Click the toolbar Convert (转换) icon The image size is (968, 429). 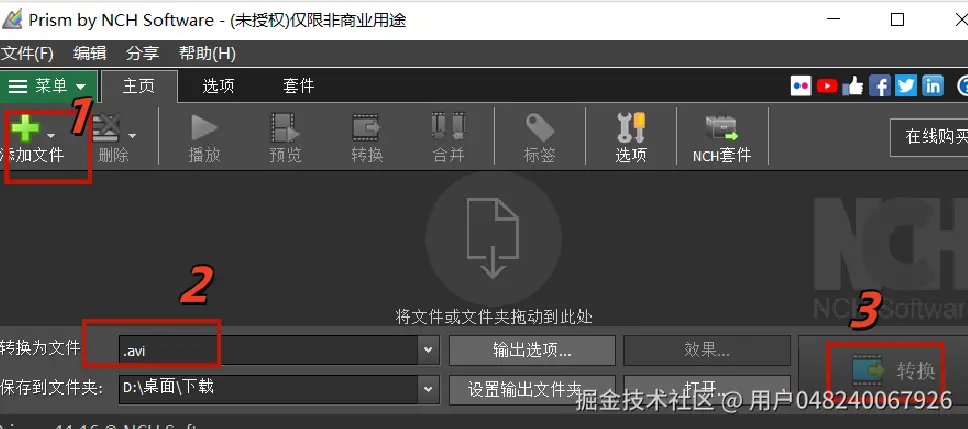367,128
